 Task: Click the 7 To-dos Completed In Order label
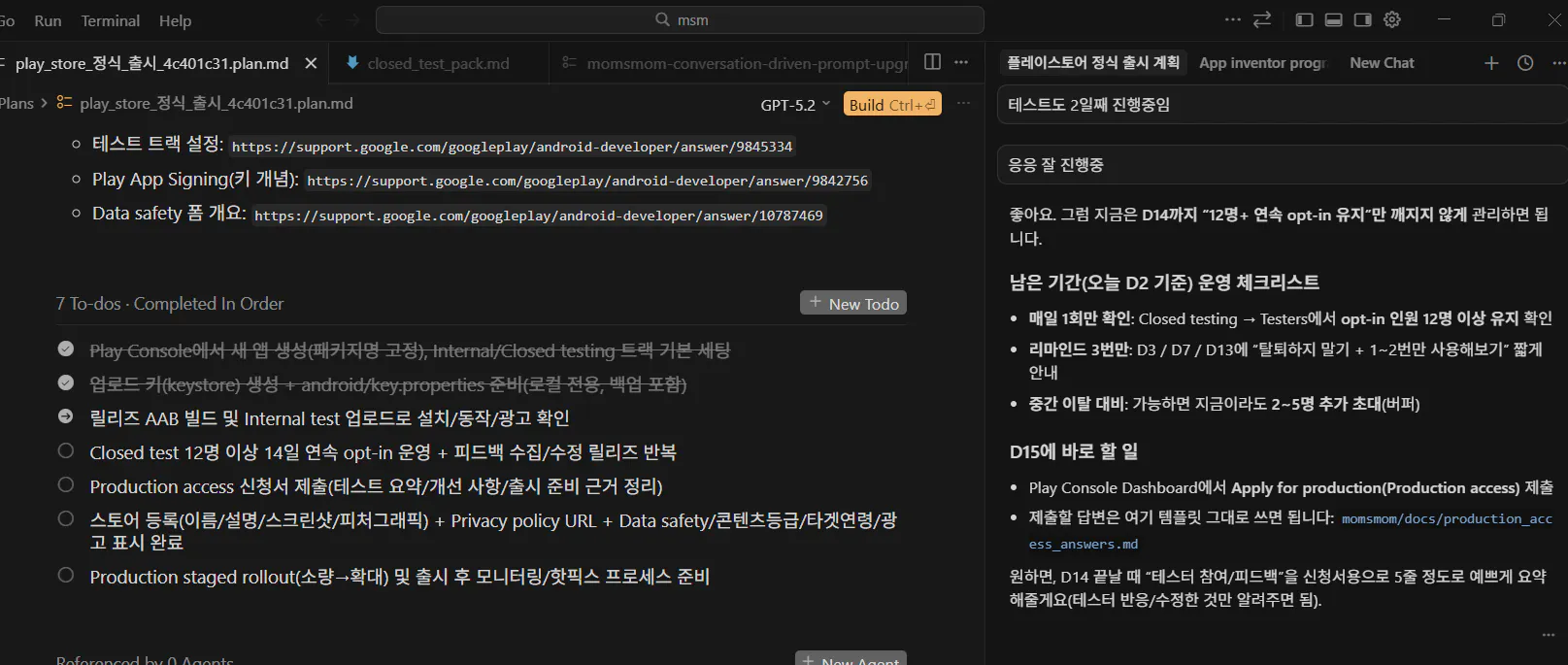click(170, 304)
